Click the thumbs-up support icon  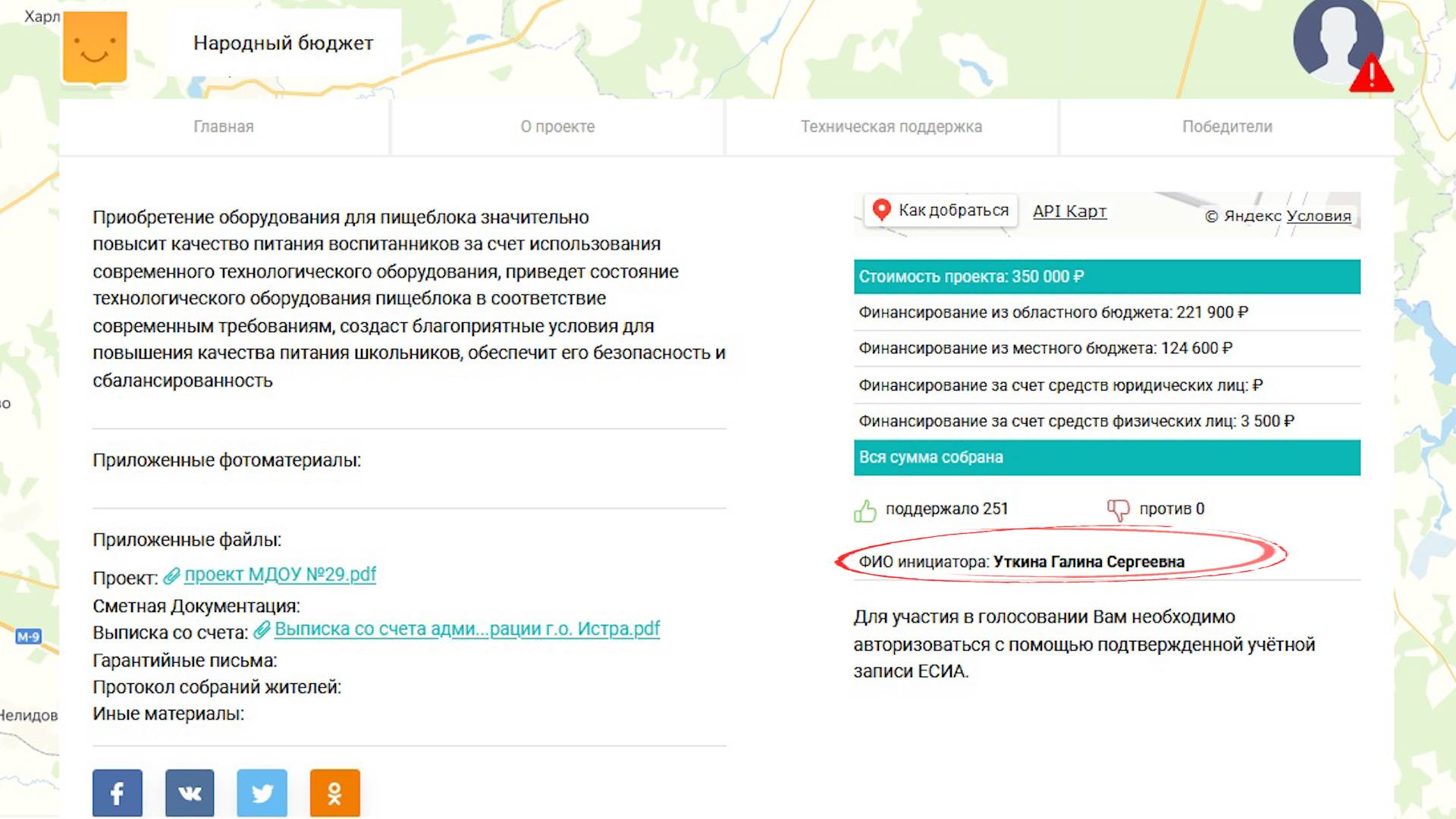point(864,511)
